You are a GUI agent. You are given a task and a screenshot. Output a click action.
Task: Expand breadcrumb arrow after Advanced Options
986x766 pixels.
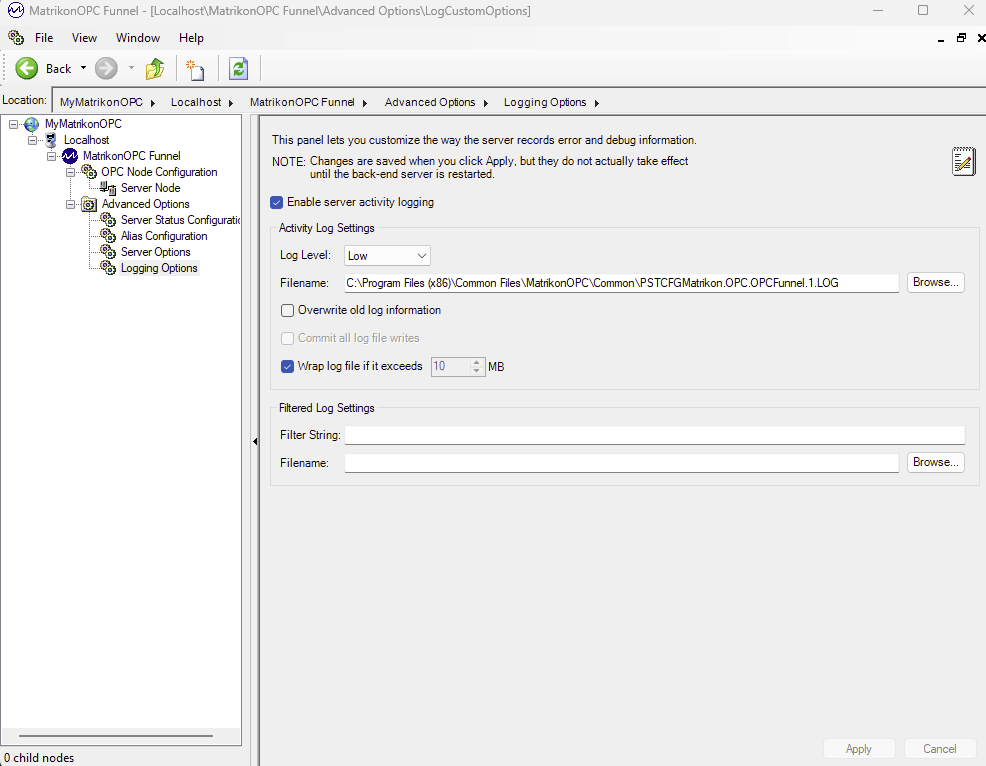(485, 103)
